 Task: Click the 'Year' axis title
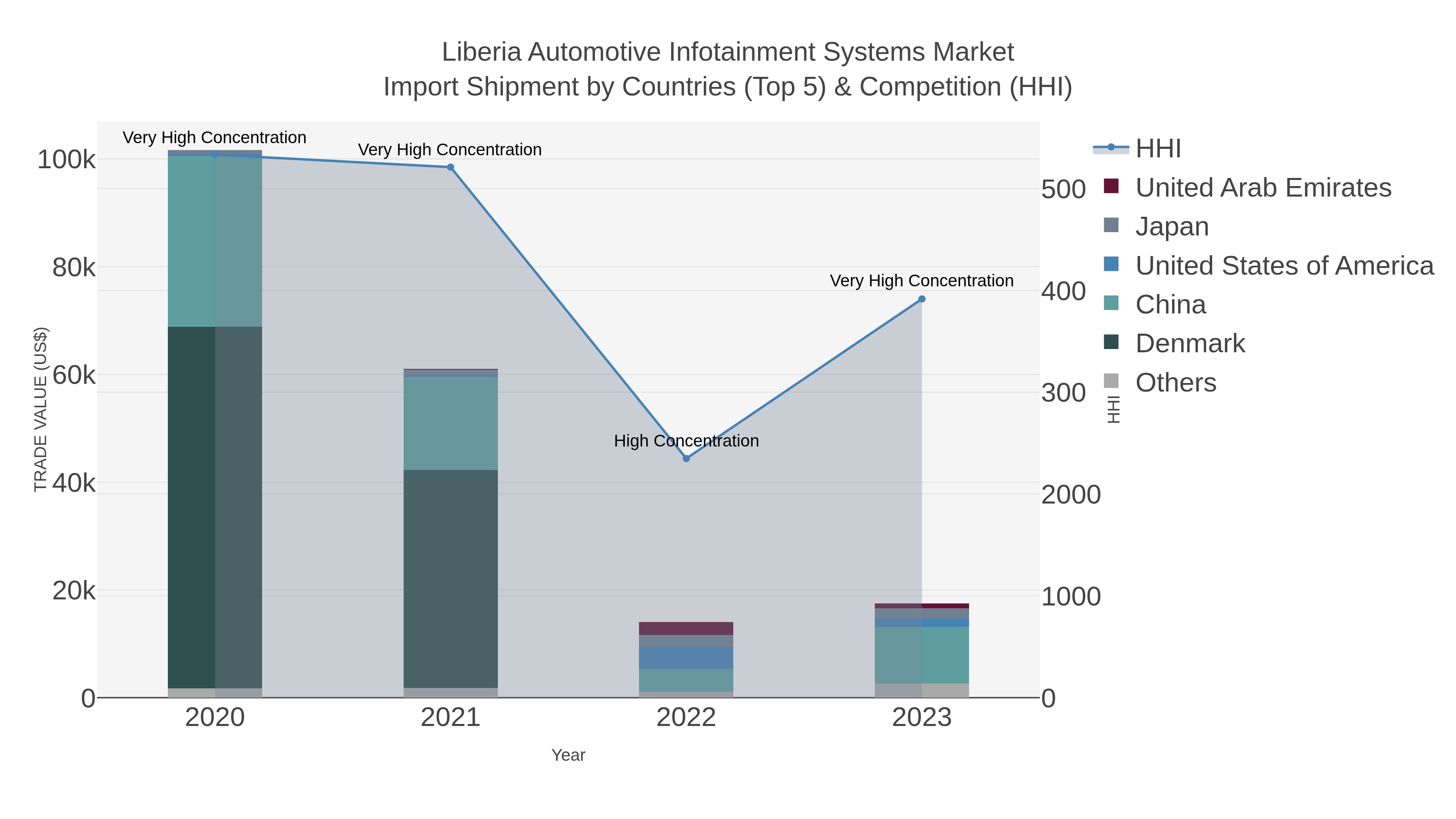tap(569, 755)
